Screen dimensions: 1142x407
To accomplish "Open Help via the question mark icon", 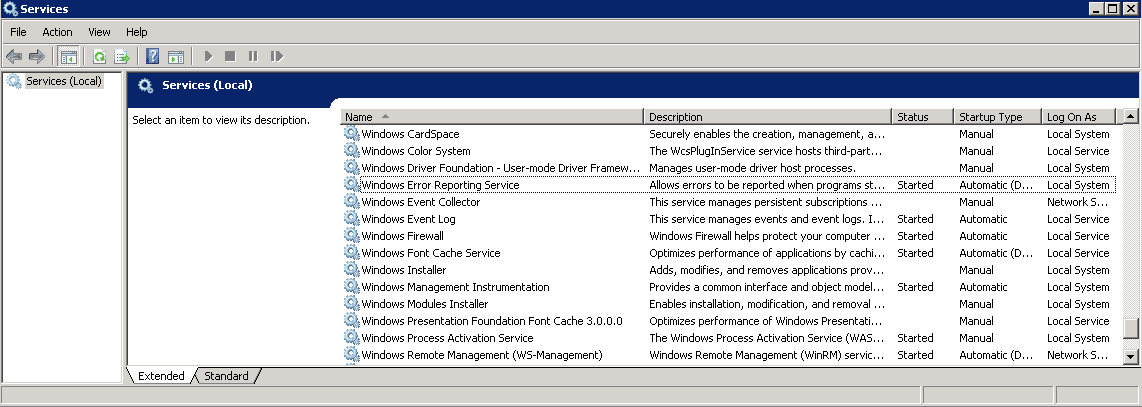I will [153, 57].
